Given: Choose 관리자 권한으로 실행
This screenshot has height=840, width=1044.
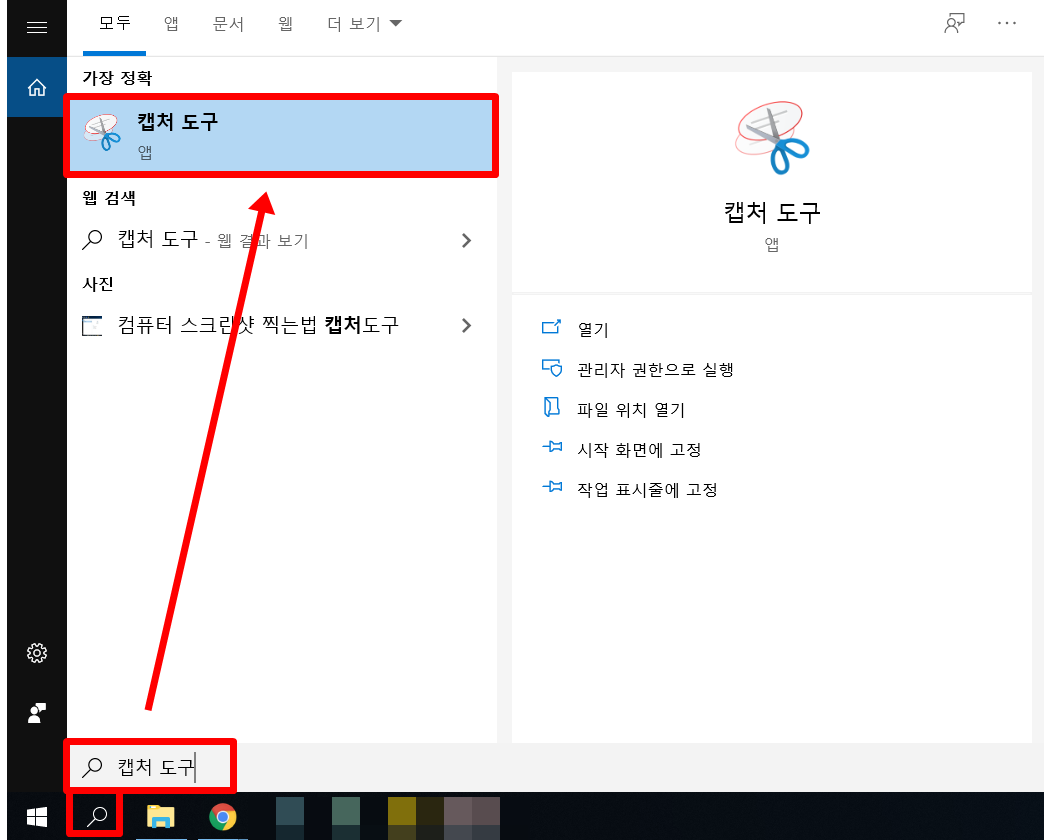Looking at the screenshot, I should [x=655, y=369].
